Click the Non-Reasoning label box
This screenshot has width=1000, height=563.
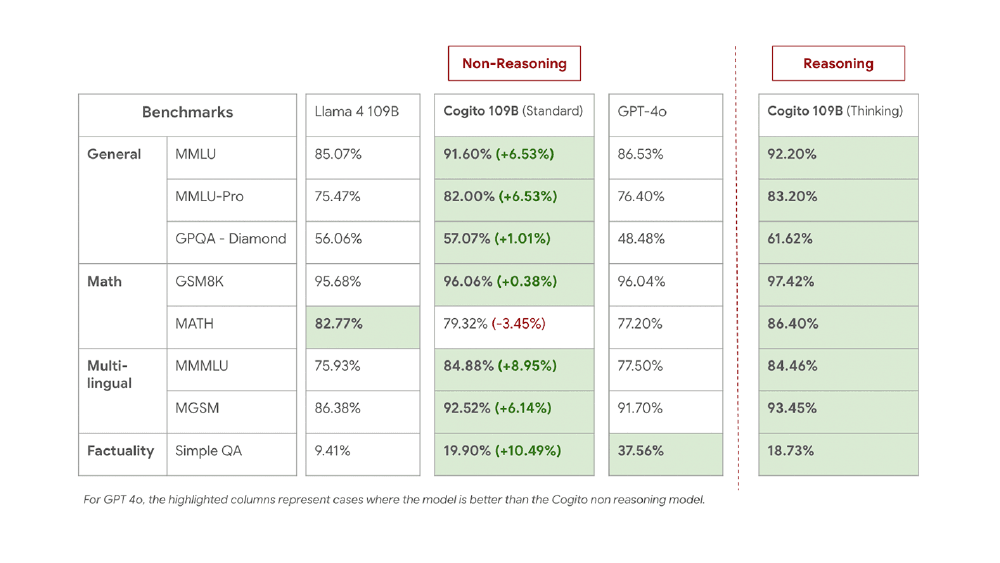[x=514, y=64]
